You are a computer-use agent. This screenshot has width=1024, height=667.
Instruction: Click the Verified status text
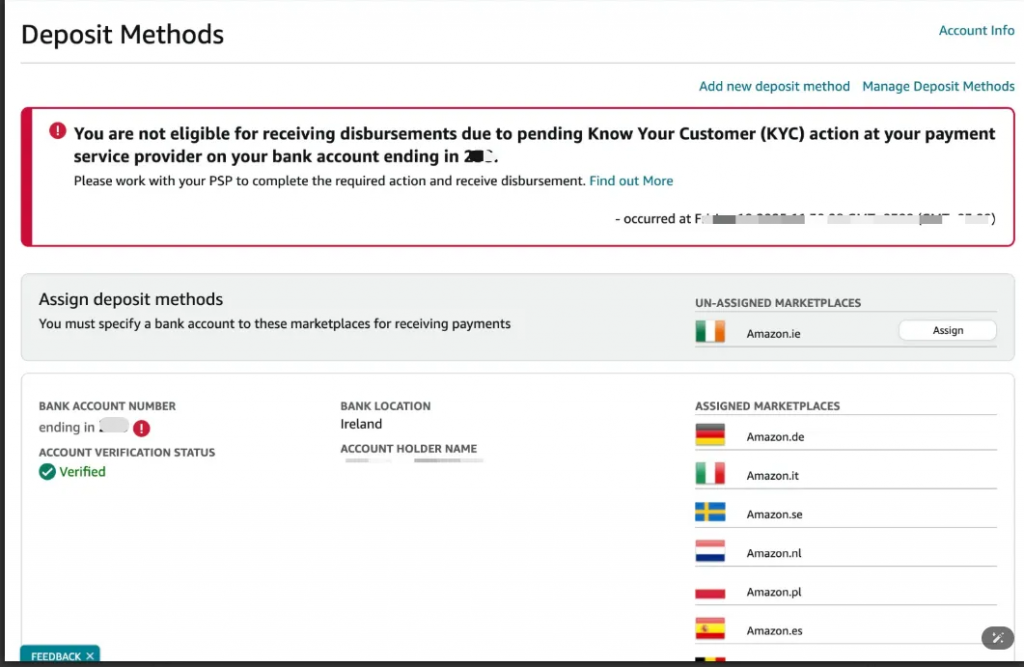82,472
